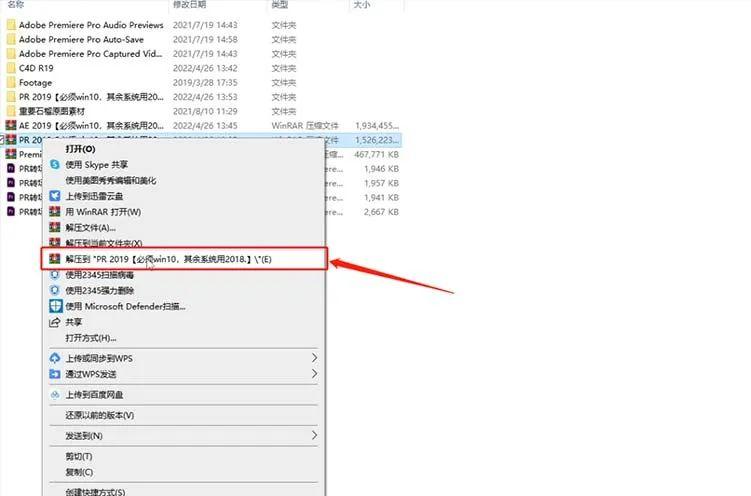Click the WinRAR 压缩文件 type in the AE 2019 row
Viewport: 751px width, 496px height.
point(305,125)
